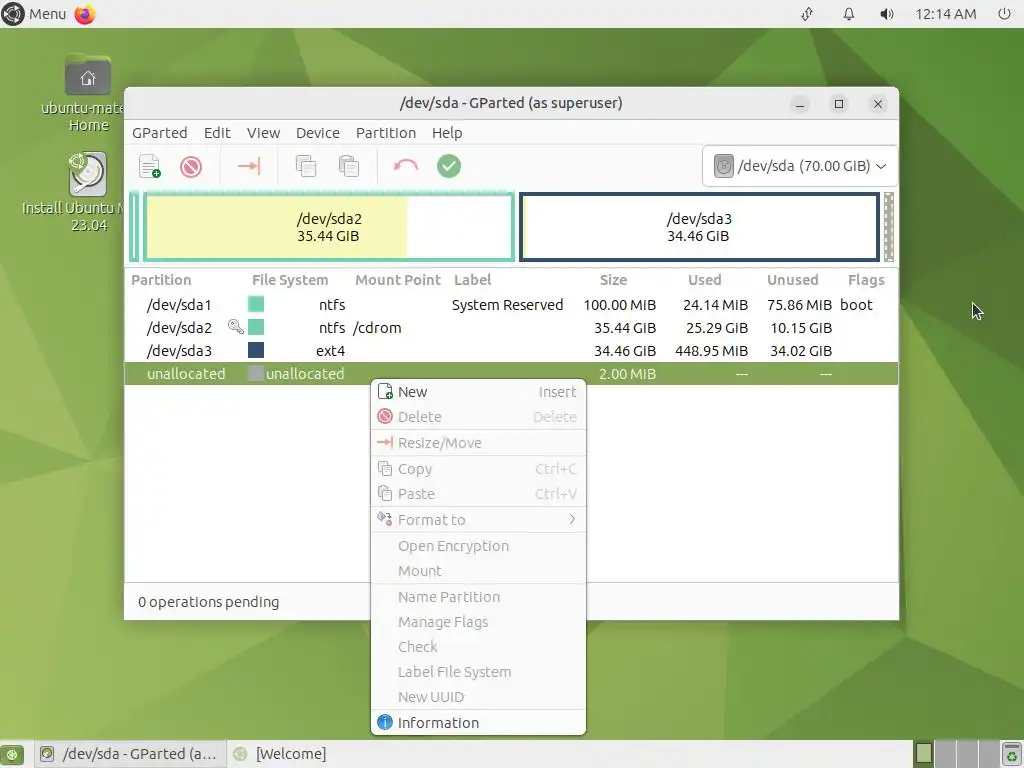Click the New partition toolbar icon

[x=150, y=166]
